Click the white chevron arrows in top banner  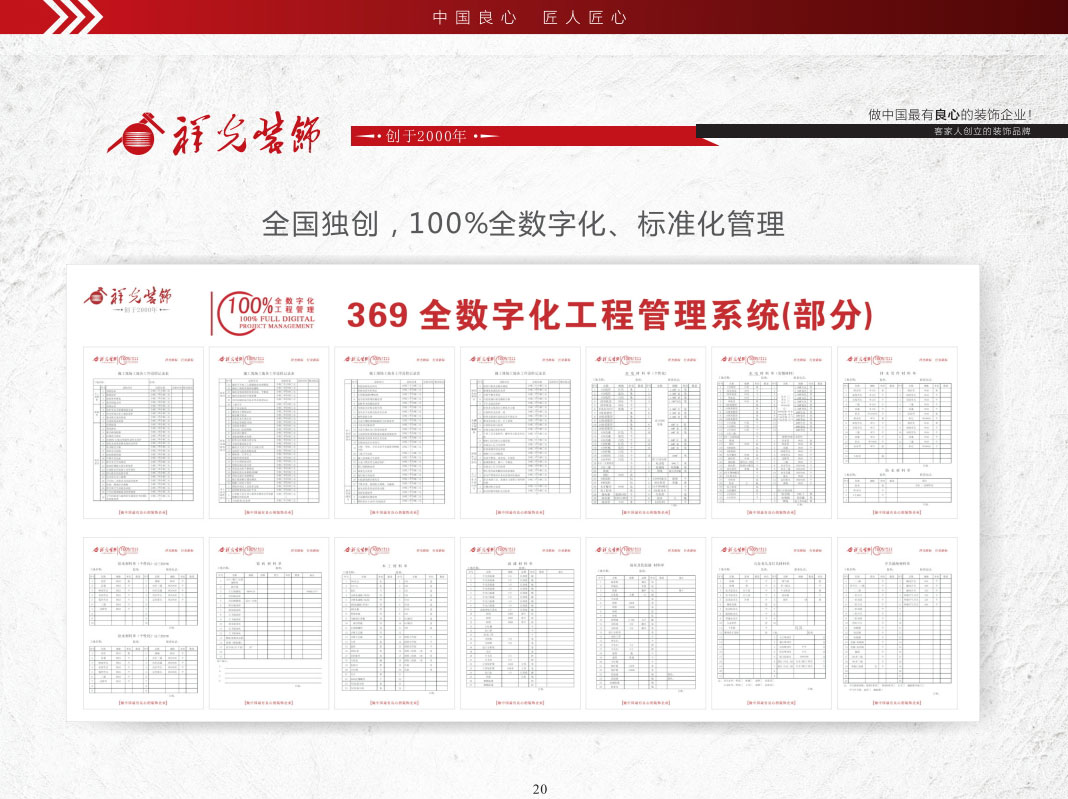coord(74,16)
